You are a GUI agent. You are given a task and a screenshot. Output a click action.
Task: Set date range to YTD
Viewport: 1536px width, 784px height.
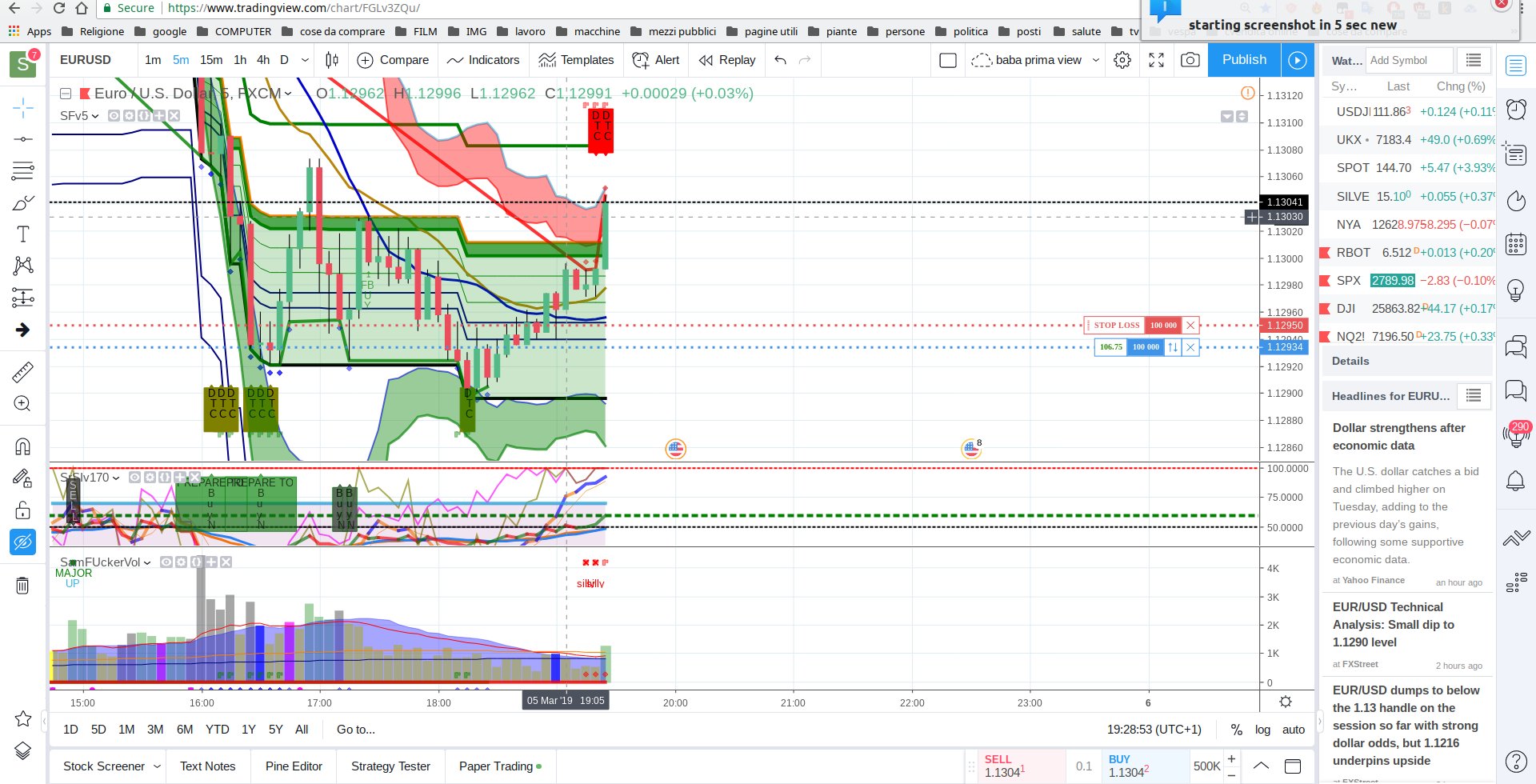217,730
